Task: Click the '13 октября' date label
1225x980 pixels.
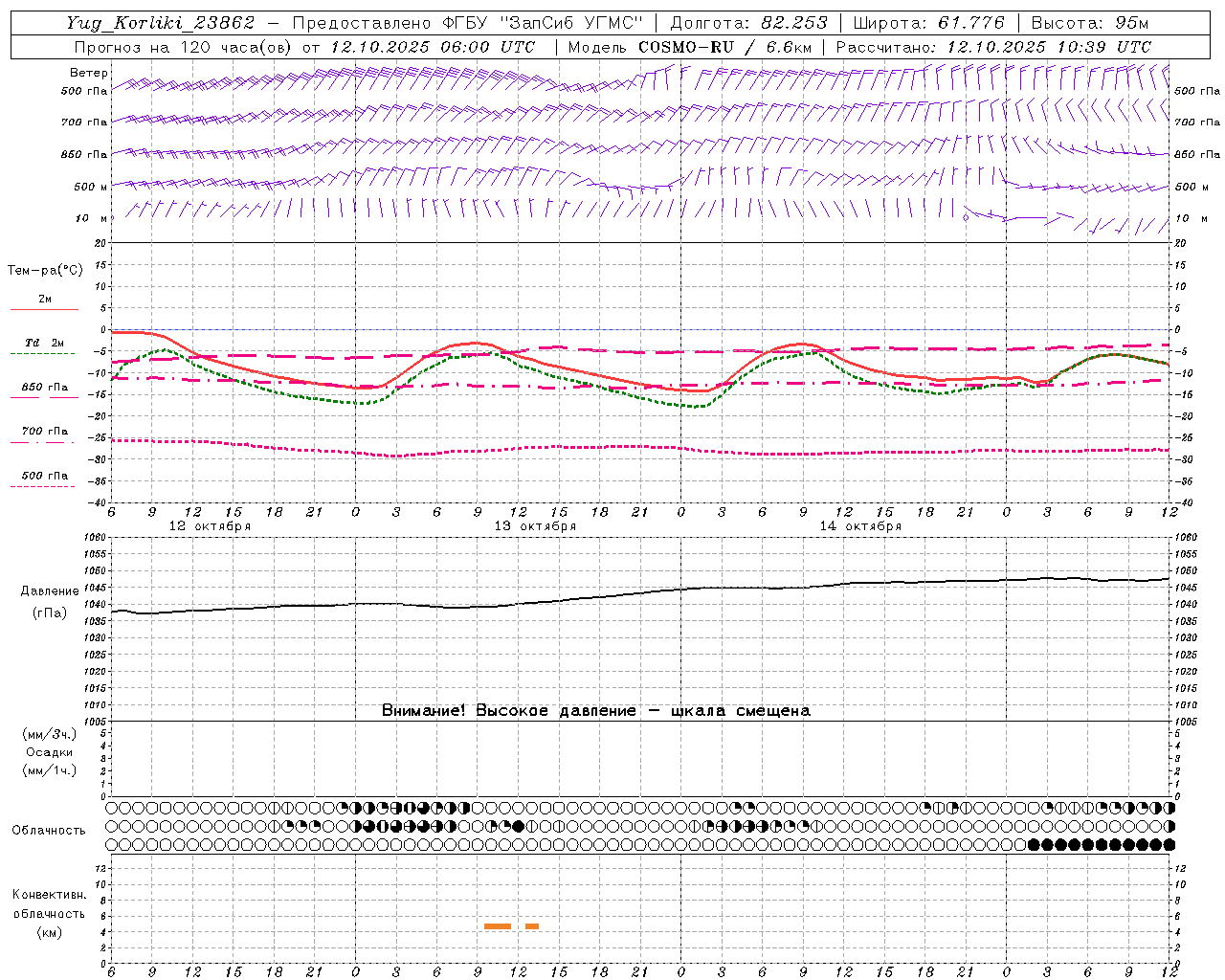Action: pyautogui.click(x=535, y=526)
